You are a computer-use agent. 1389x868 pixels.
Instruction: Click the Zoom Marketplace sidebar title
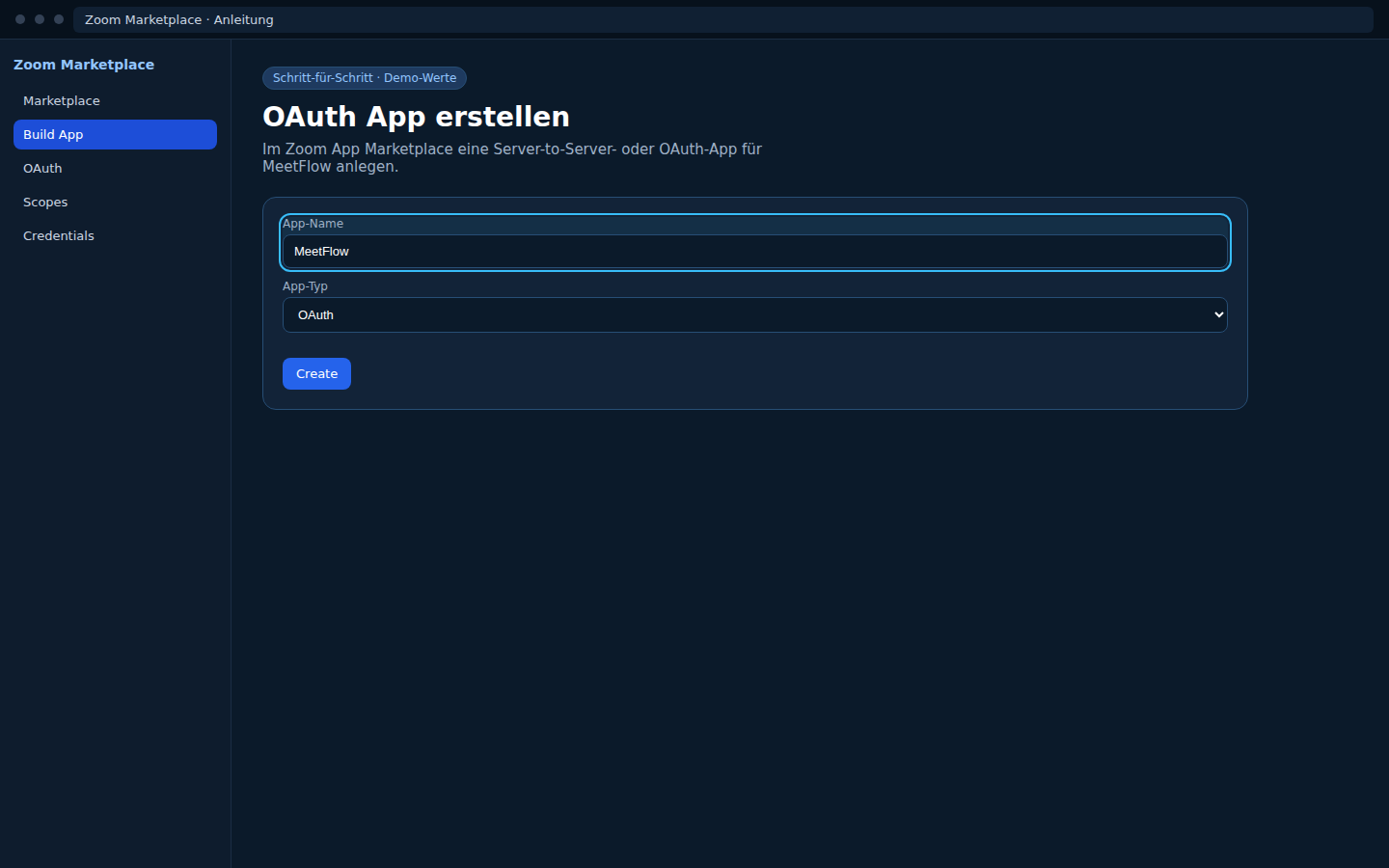point(84,65)
